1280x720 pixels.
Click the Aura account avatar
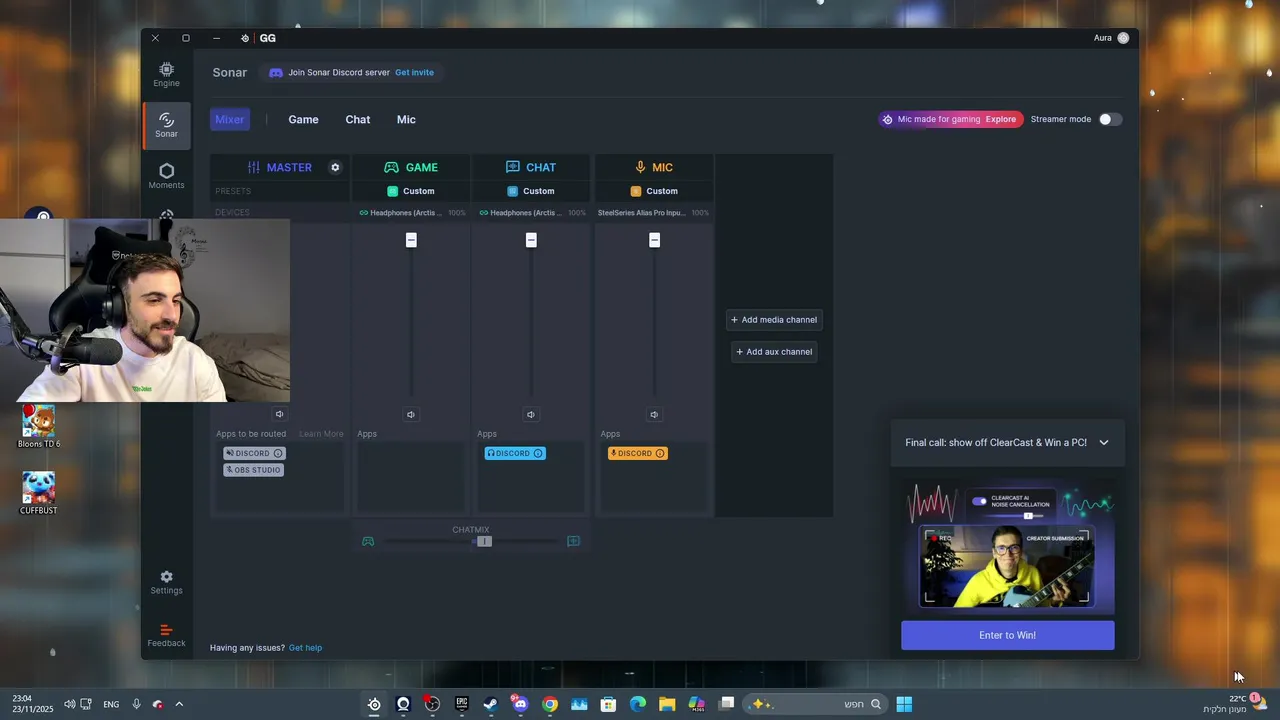[x=1123, y=38]
